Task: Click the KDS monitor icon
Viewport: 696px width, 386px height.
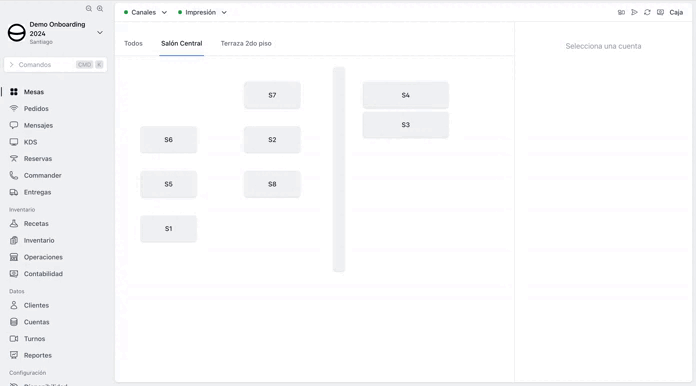Action: point(14,142)
